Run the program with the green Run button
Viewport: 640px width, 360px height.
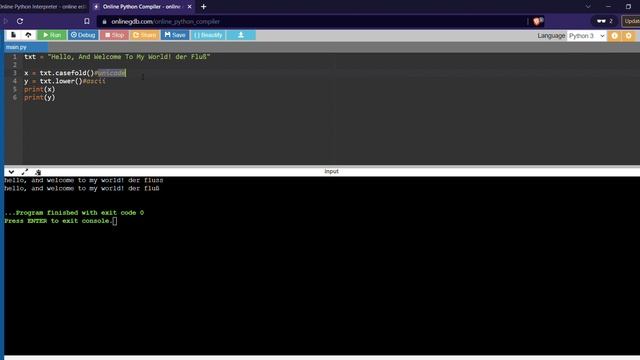(52, 35)
